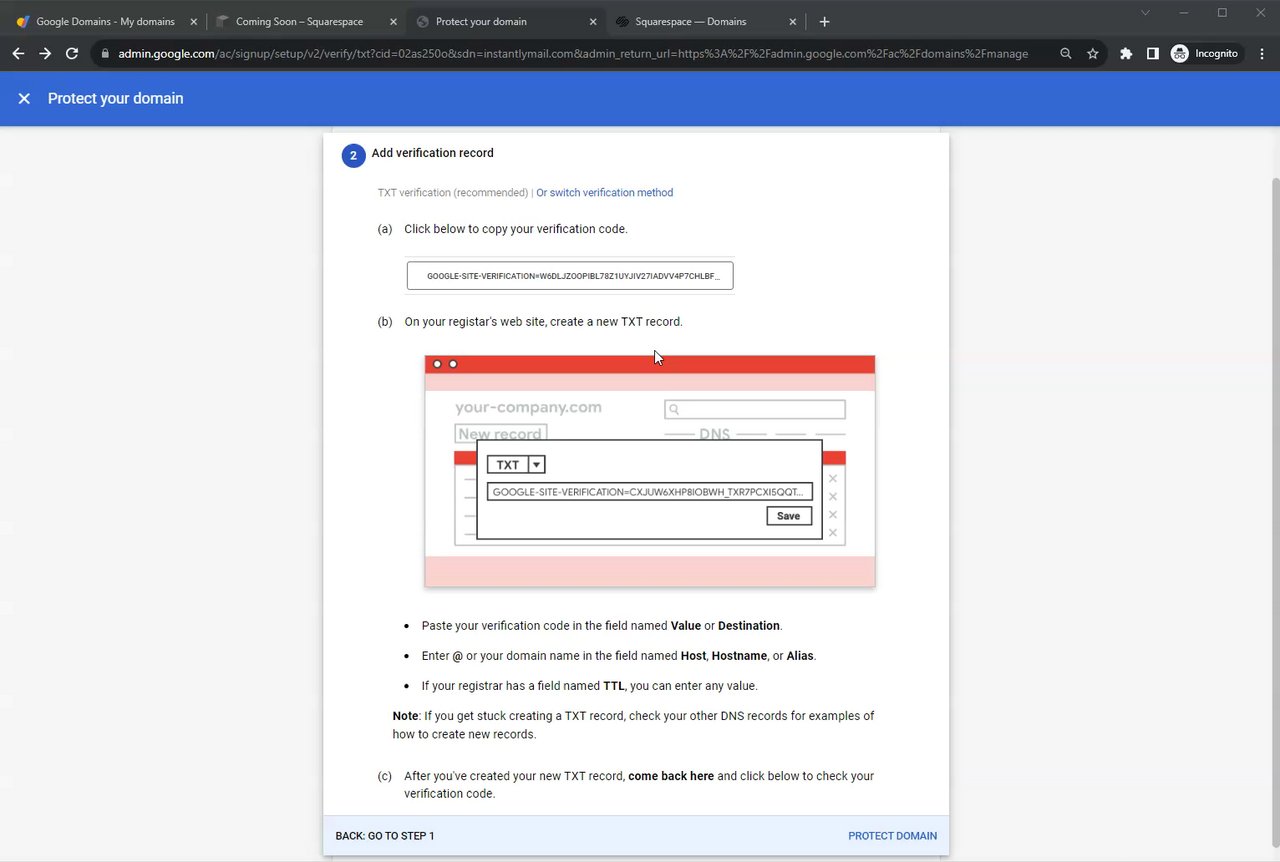Click the TXT record illustration image
Screen dimensions: 1280x862
[650, 471]
